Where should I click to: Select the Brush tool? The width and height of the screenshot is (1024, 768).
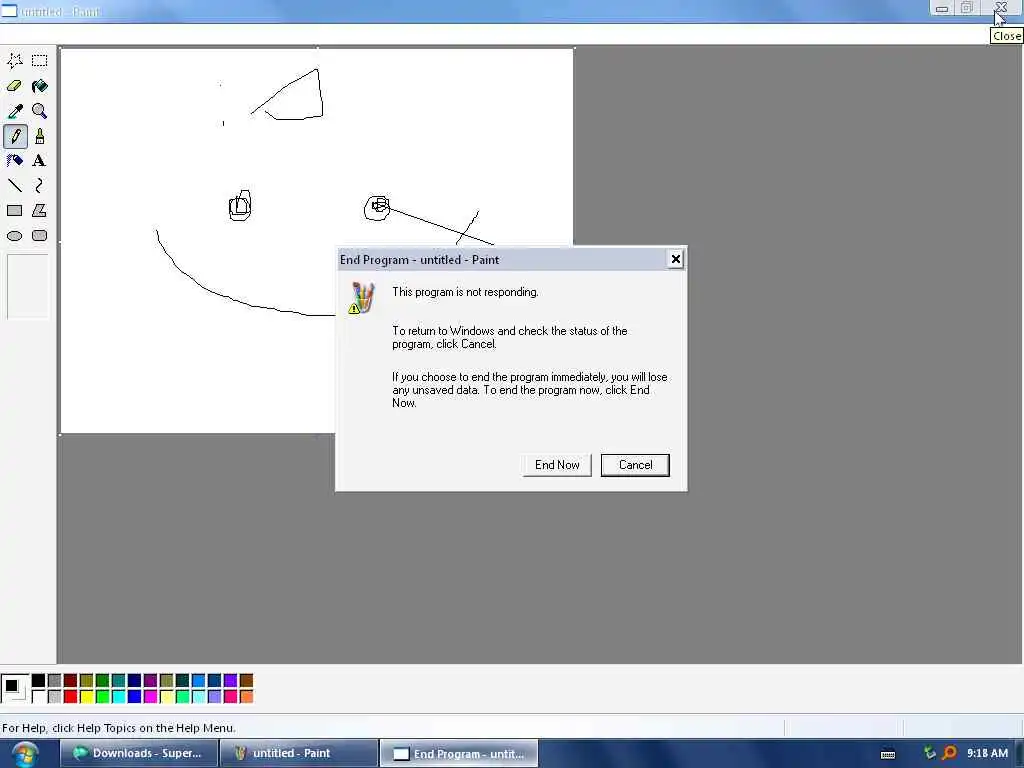(x=40, y=136)
